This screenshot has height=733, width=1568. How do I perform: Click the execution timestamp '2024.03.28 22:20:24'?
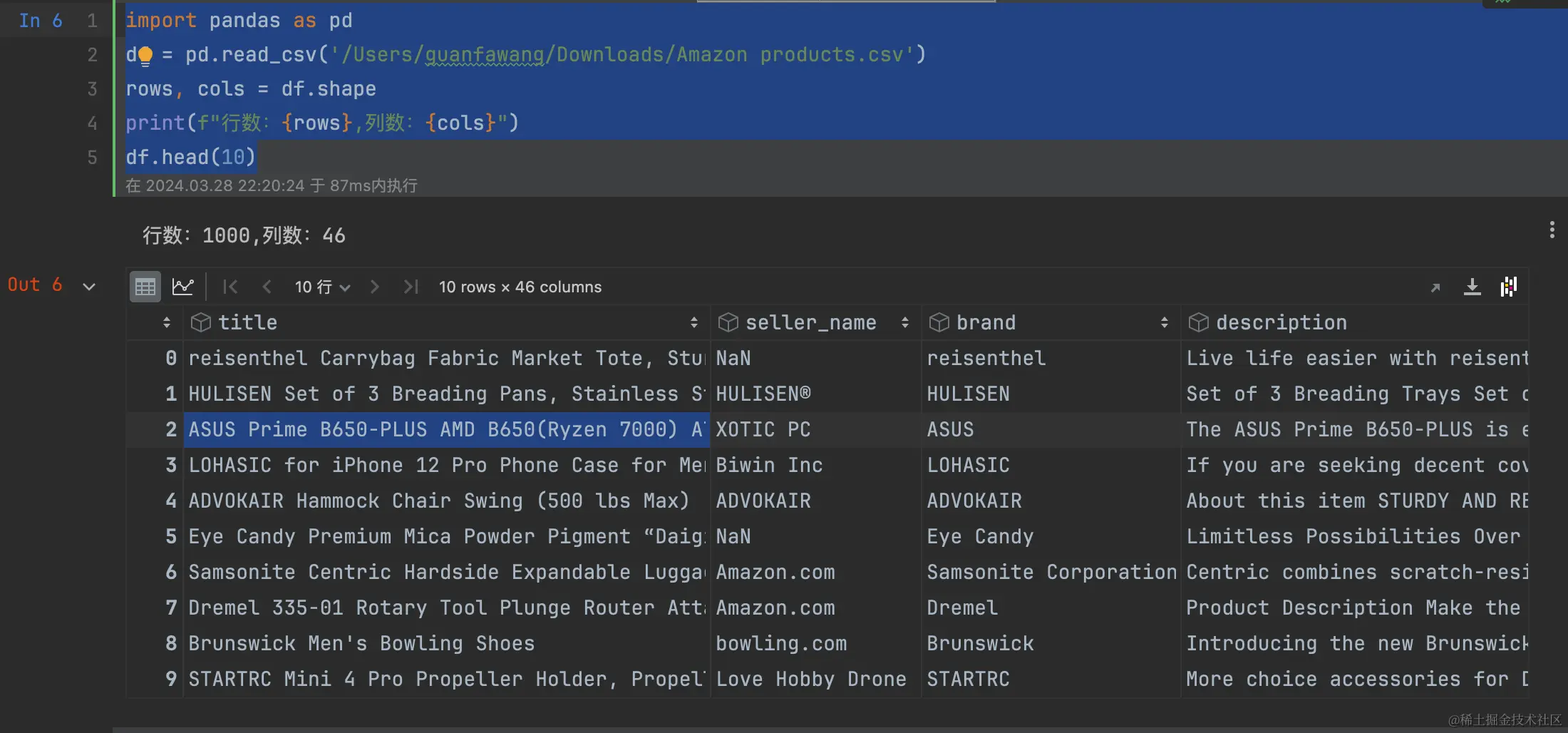(225, 186)
